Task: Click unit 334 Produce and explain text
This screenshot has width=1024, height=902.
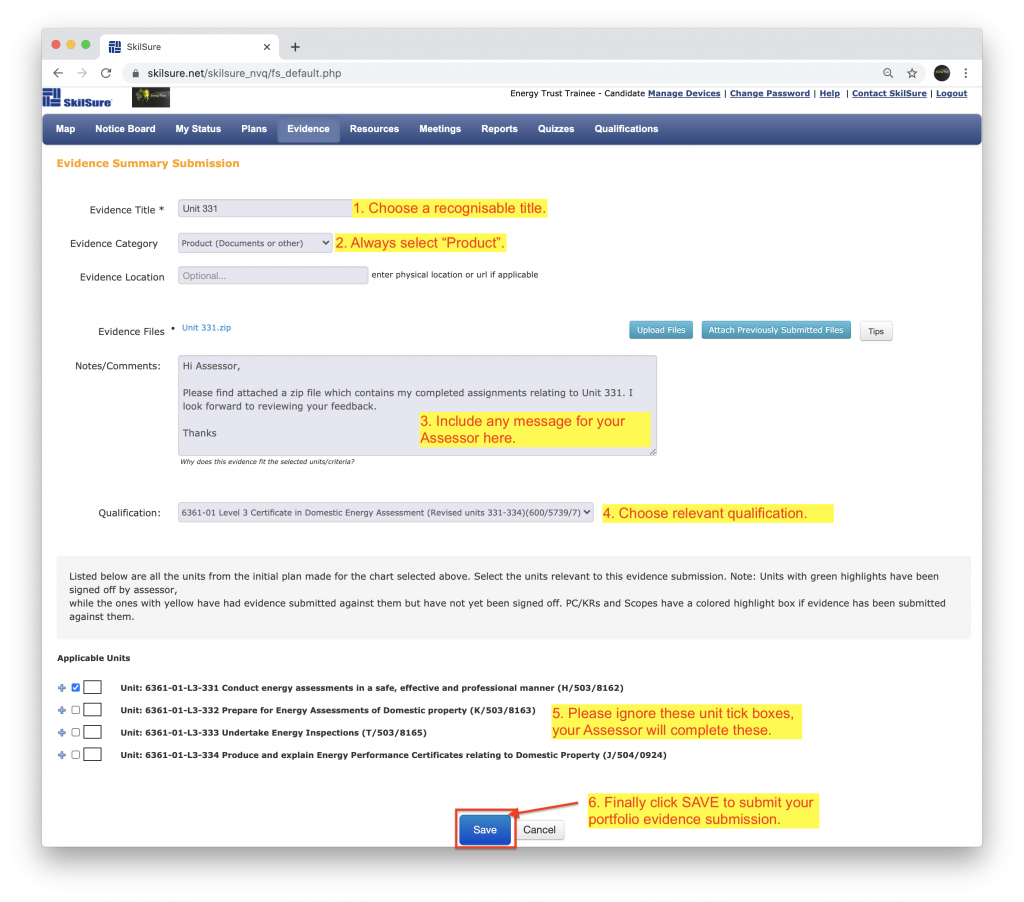Action: pyautogui.click(x=393, y=755)
